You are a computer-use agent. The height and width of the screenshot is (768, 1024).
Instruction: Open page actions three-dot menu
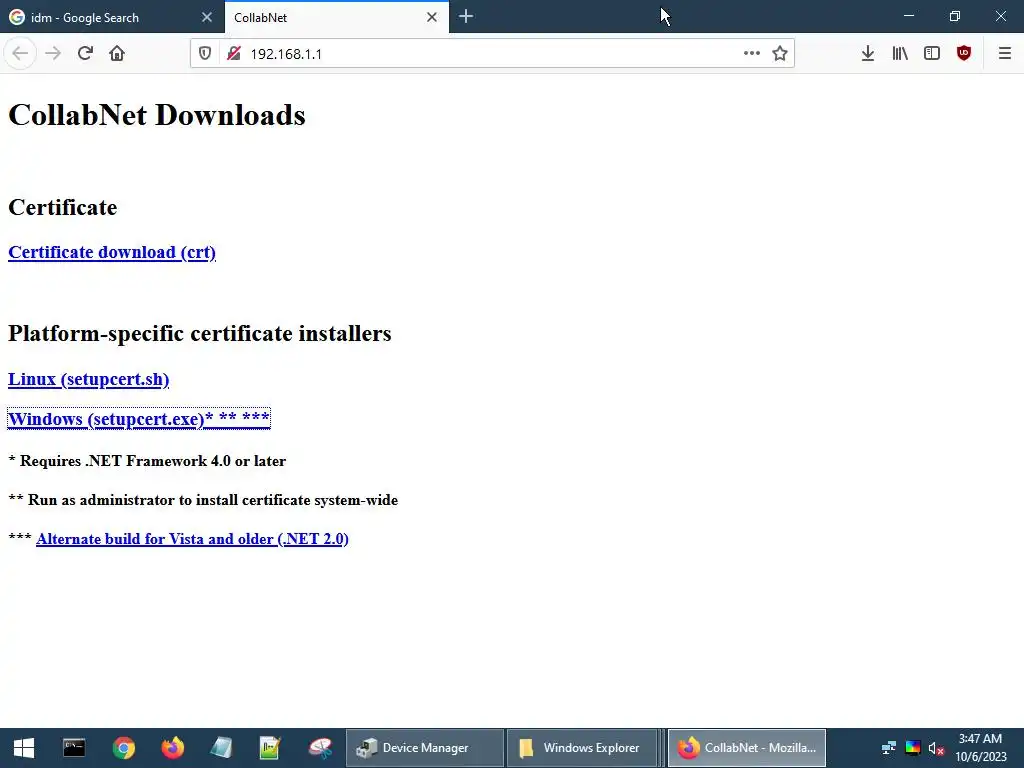[x=752, y=54]
